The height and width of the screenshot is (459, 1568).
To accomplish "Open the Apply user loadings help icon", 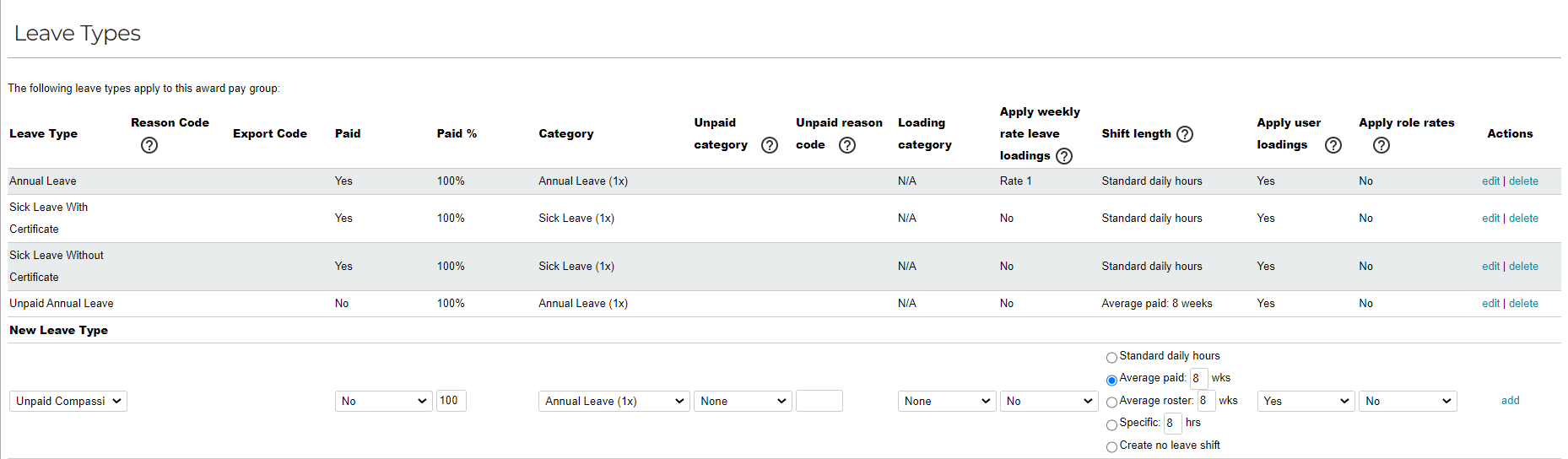I will pos(1333,145).
